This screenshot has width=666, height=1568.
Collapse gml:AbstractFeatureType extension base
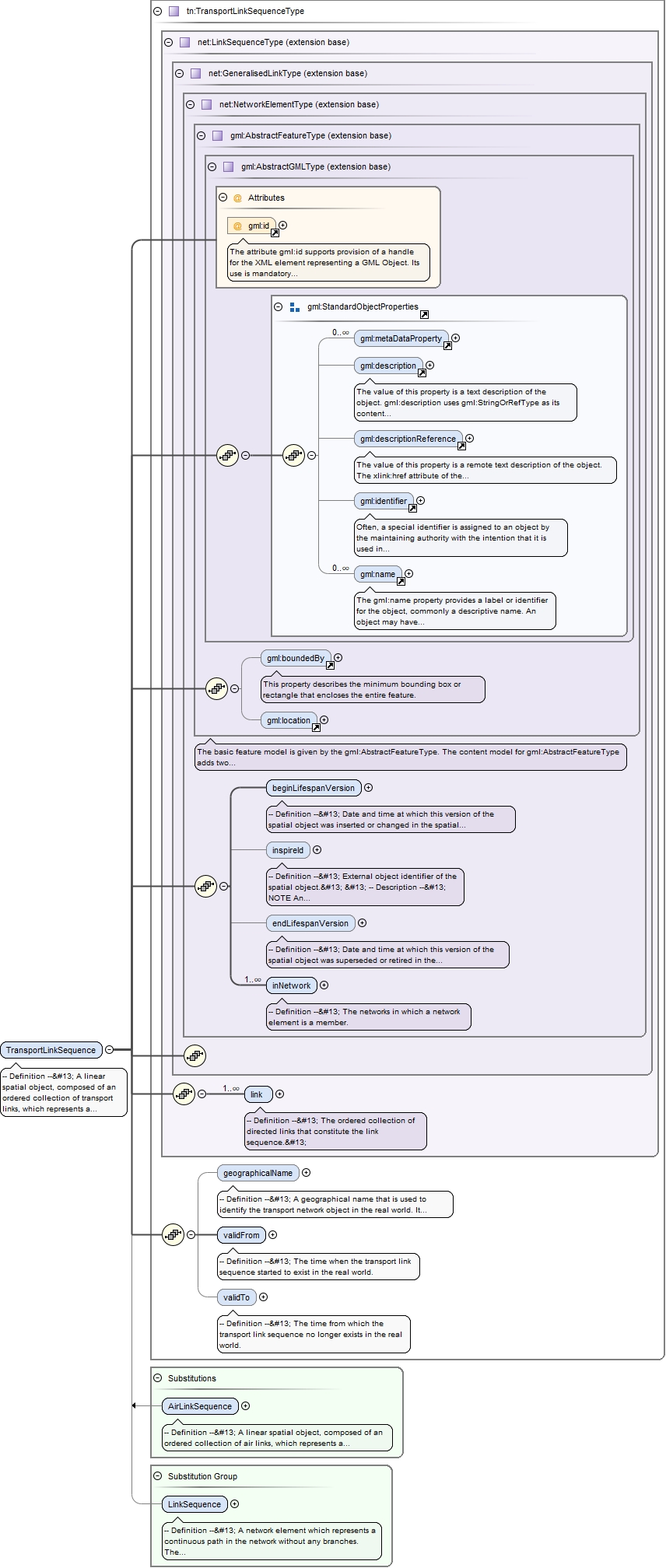tap(201, 136)
